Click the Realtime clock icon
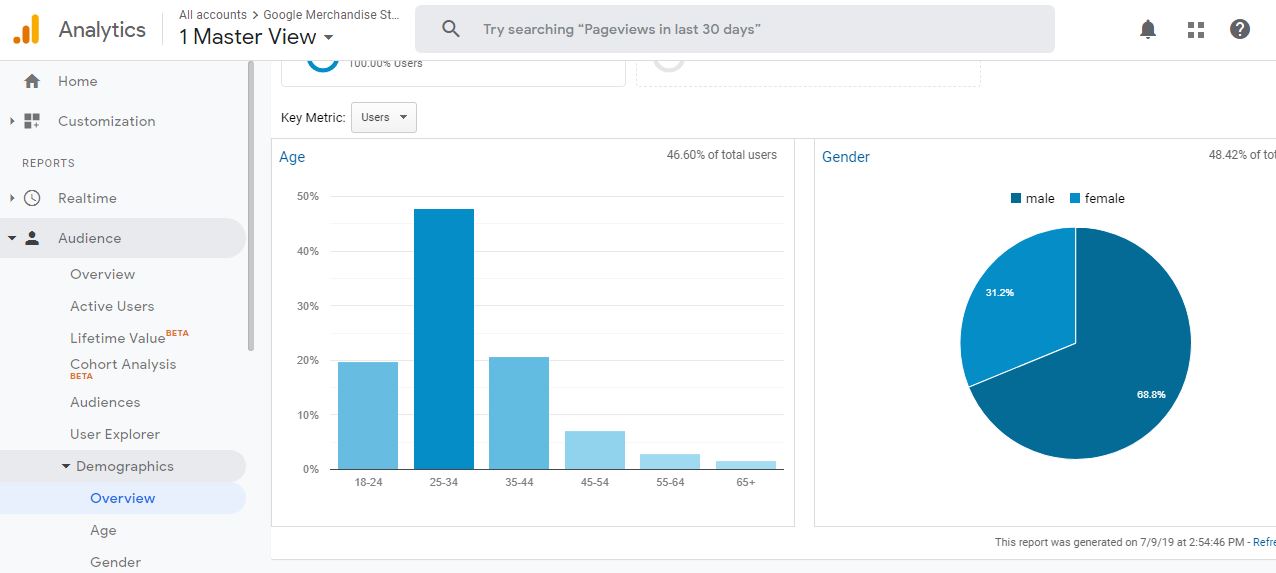 click(32, 198)
